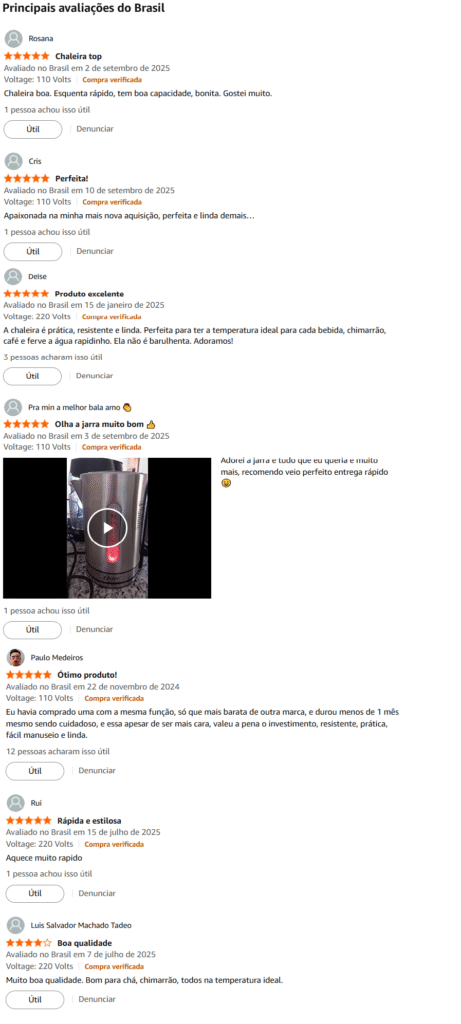Open Cris's profile avatar icon
Image resolution: width=461 pixels, height=1024 pixels.
(x=13, y=161)
